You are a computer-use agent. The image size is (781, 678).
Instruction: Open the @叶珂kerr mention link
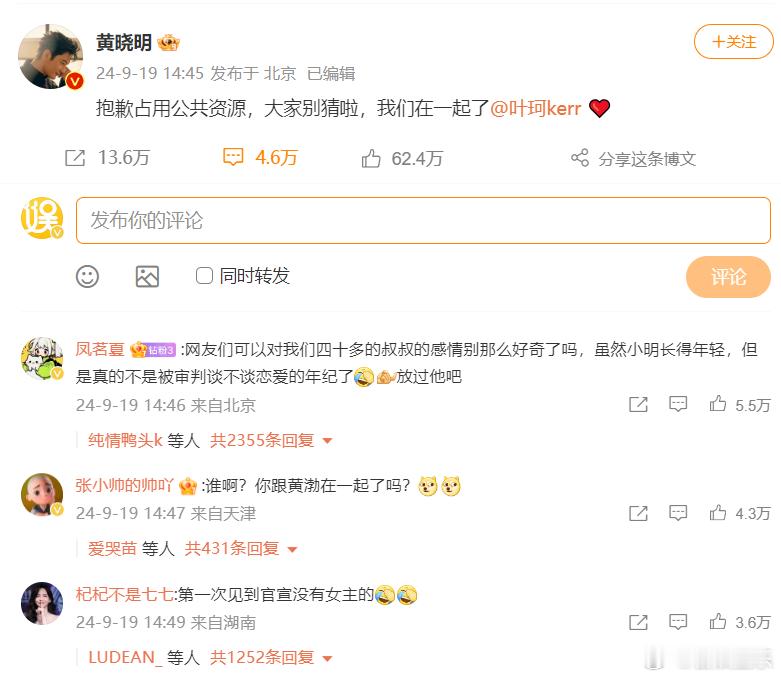(535, 108)
